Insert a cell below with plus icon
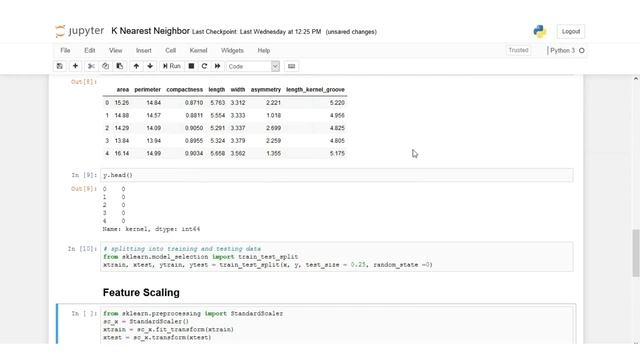 pyautogui.click(x=75, y=66)
